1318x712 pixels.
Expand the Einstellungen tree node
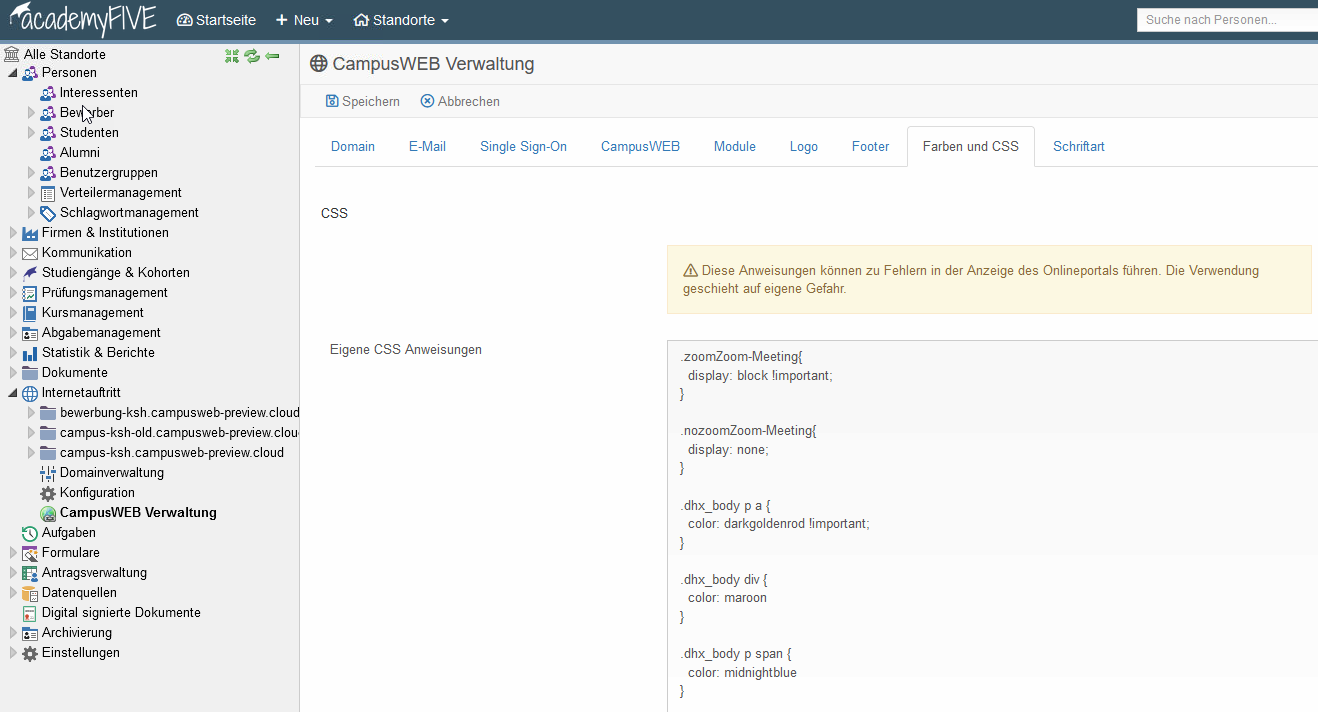pos(13,653)
